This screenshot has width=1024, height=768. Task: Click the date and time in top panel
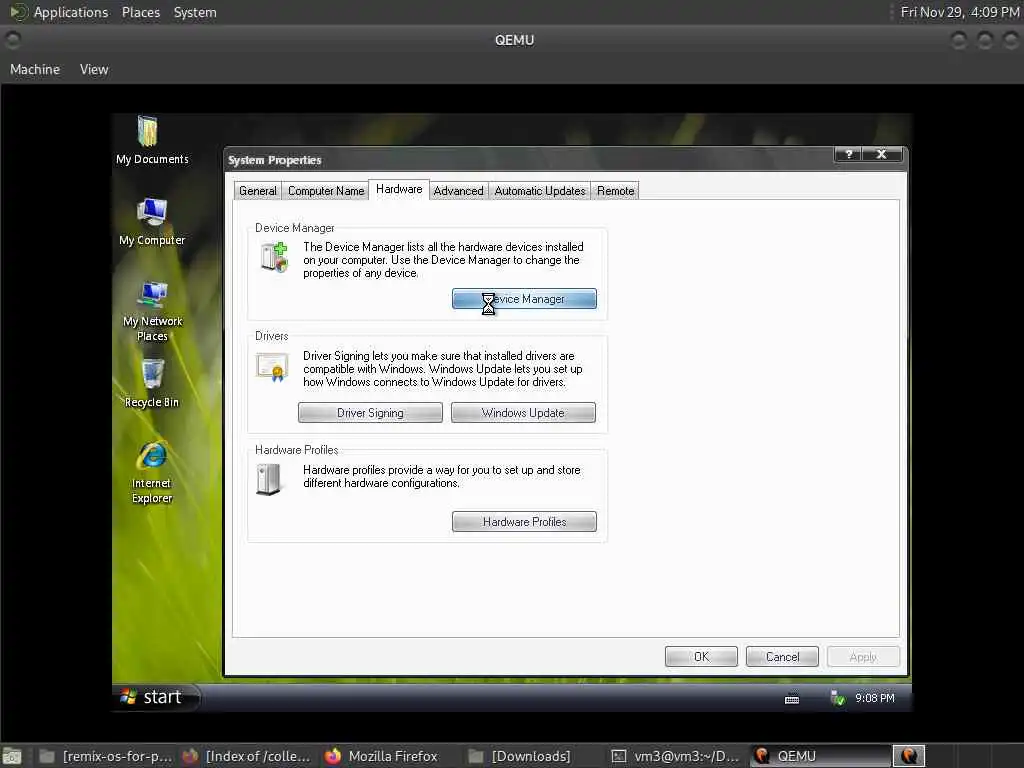pos(960,12)
